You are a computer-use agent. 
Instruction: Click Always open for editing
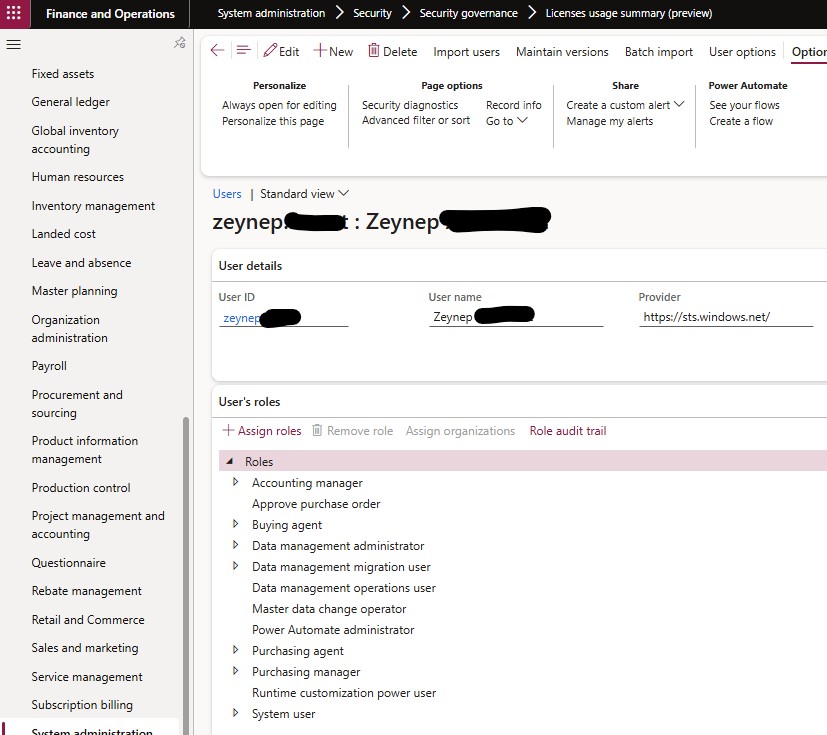click(279, 105)
